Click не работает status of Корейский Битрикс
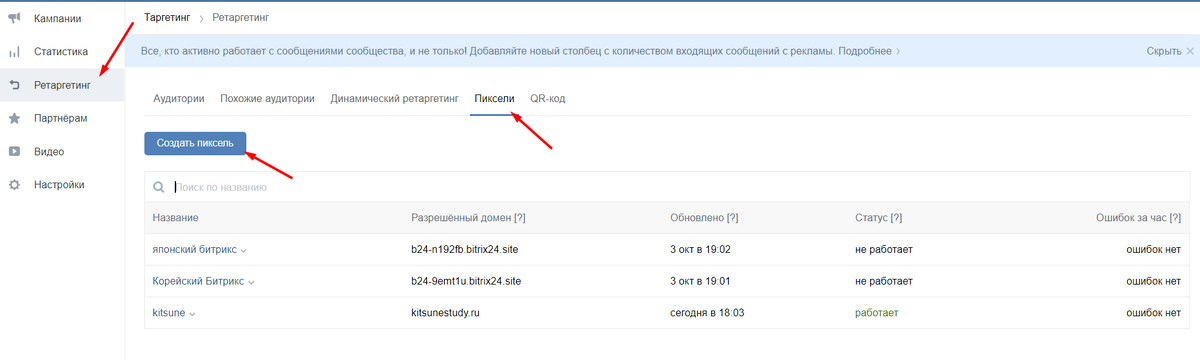This screenshot has width=1200, height=360. click(x=884, y=281)
